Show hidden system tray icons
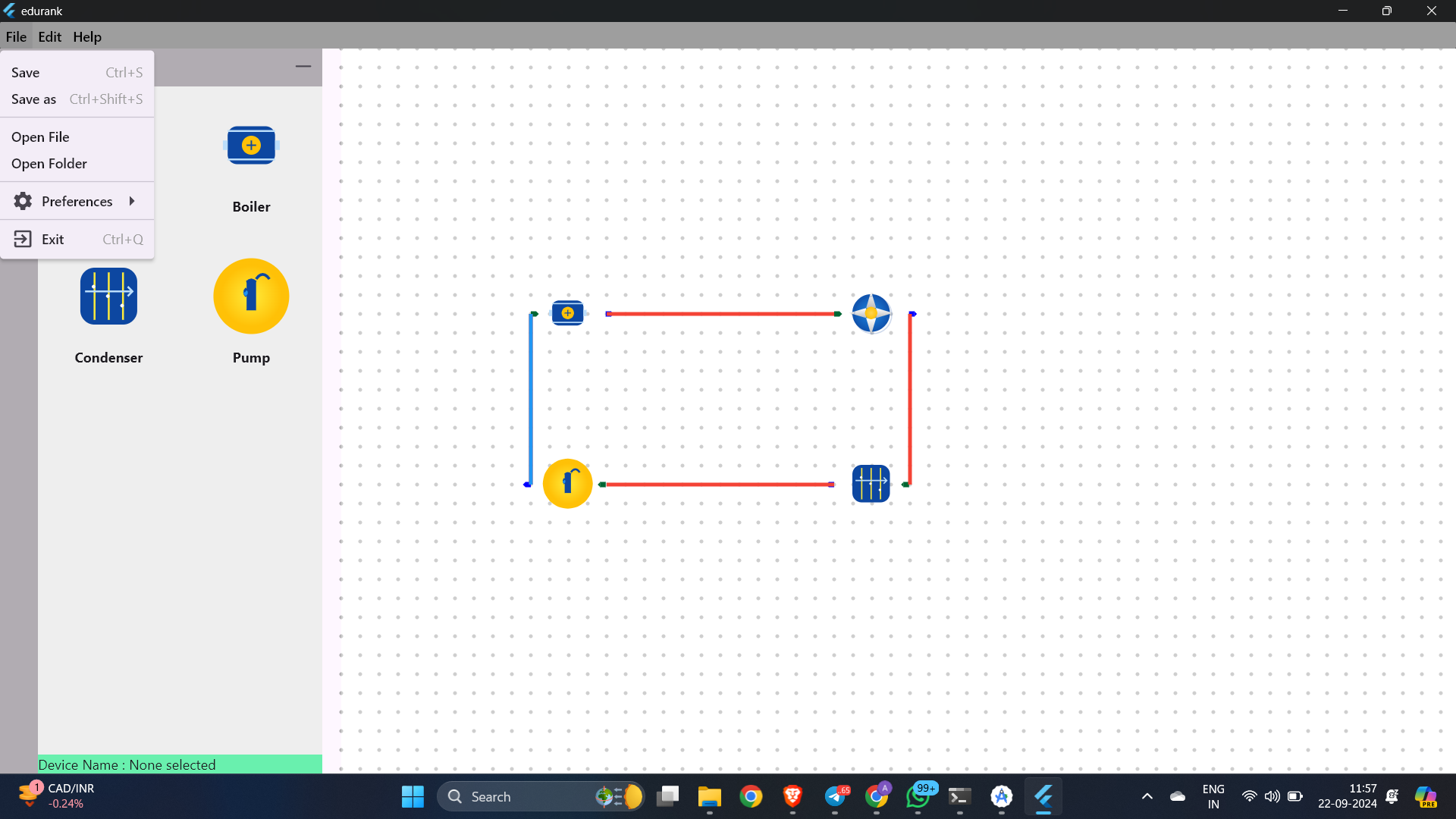This screenshot has width=1456, height=819. point(1147,796)
